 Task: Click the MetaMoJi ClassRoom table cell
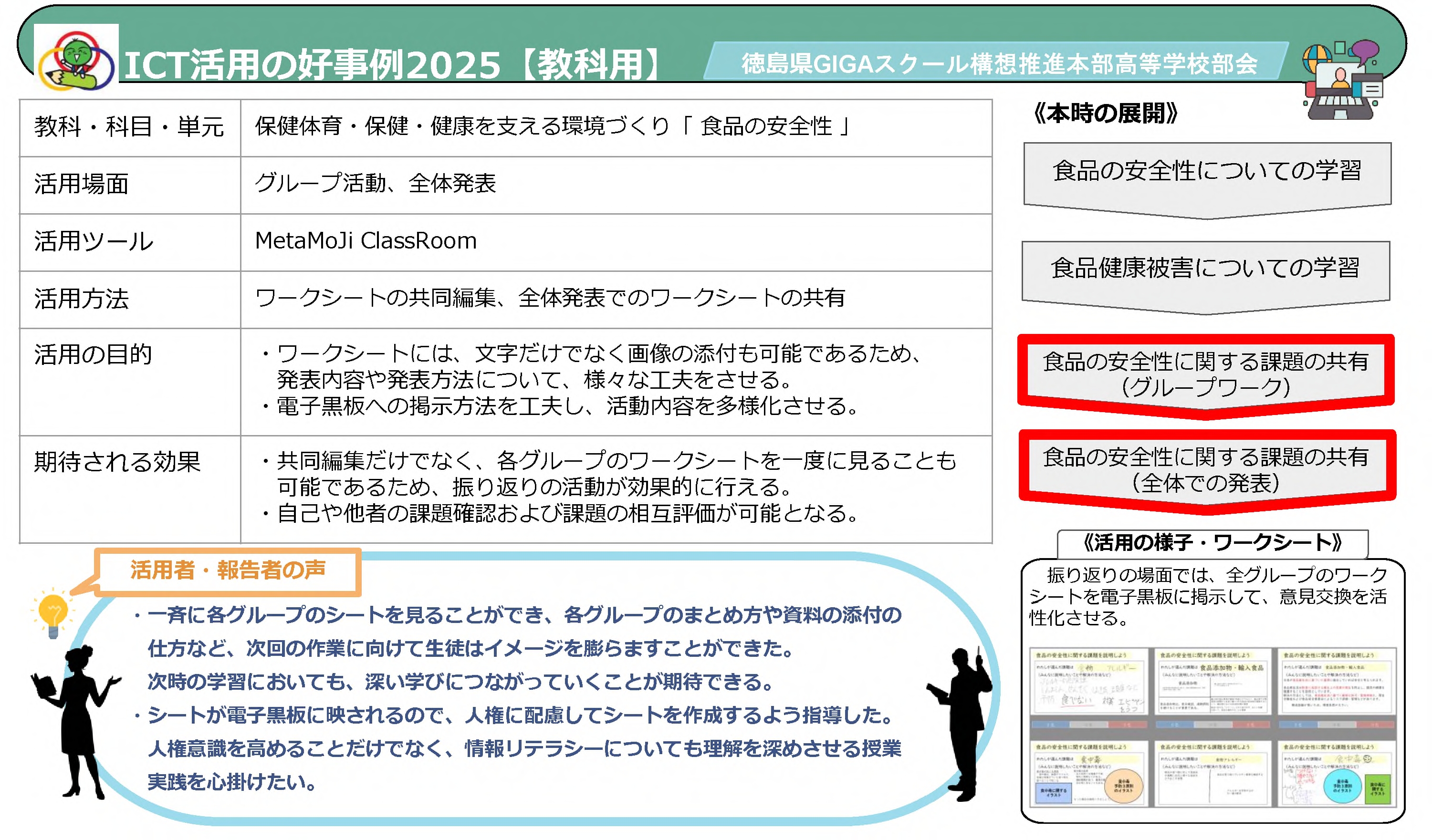point(366,241)
